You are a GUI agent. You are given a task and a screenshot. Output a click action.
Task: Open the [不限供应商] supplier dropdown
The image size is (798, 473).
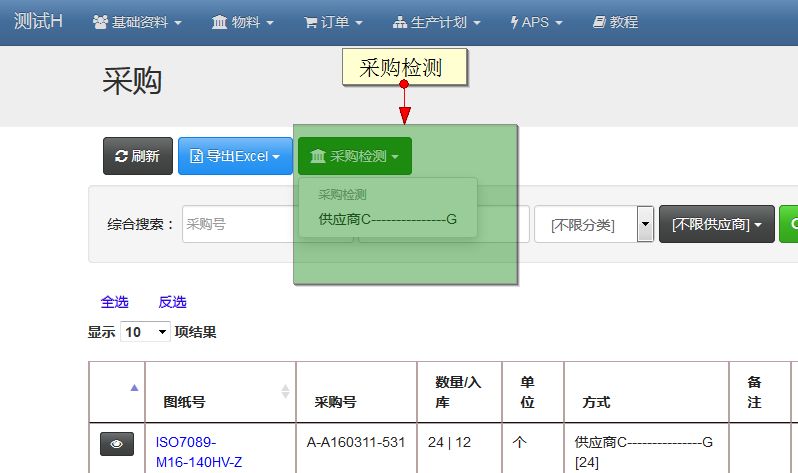(x=716, y=224)
